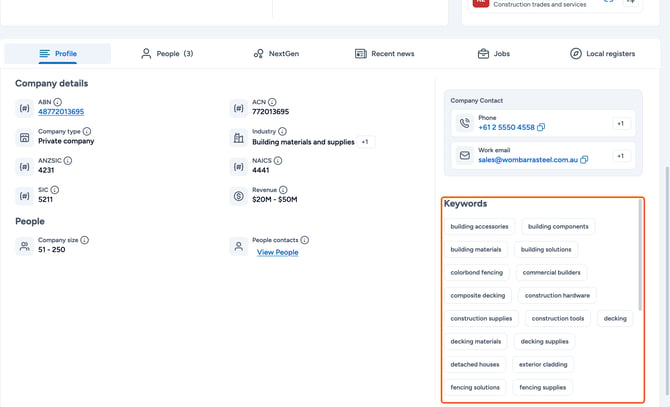
Task: Select the decking materials keyword
Action: coord(476,342)
